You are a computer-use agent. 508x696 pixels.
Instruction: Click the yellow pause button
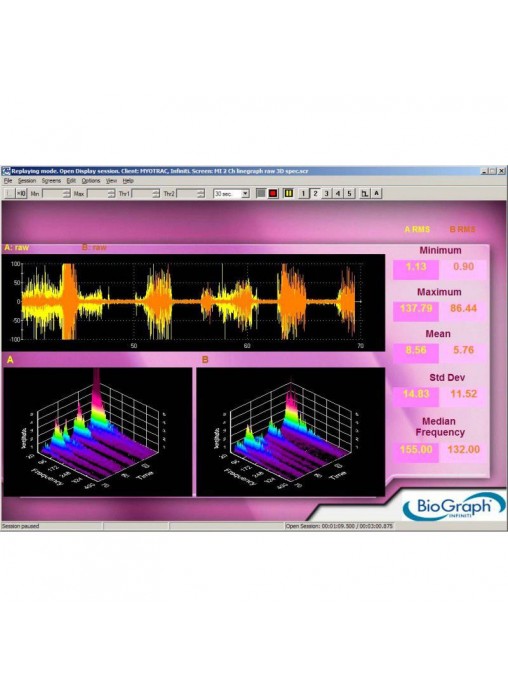[288, 194]
